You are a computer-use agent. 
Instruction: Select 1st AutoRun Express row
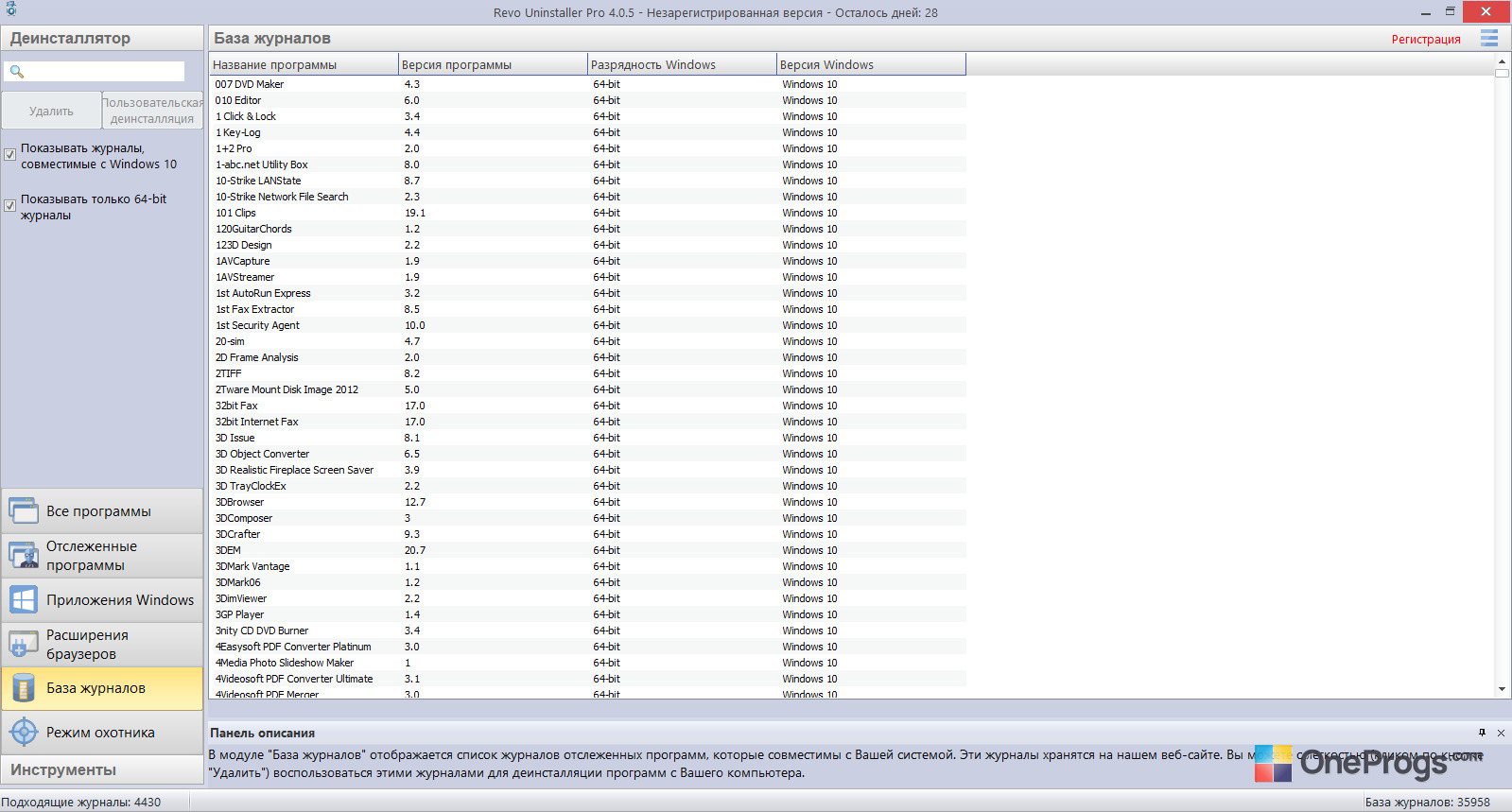[x=587, y=293]
